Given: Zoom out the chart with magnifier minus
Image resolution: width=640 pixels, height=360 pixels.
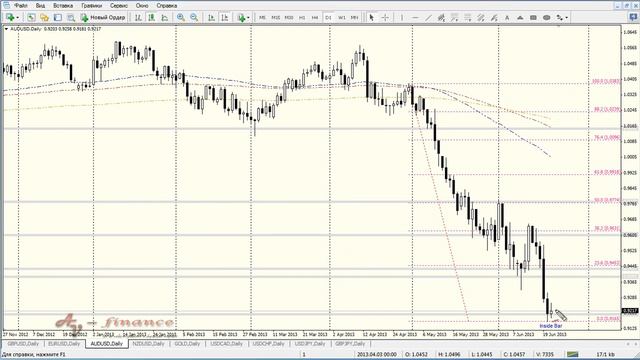Looking at the screenshot, I should point(194,18).
